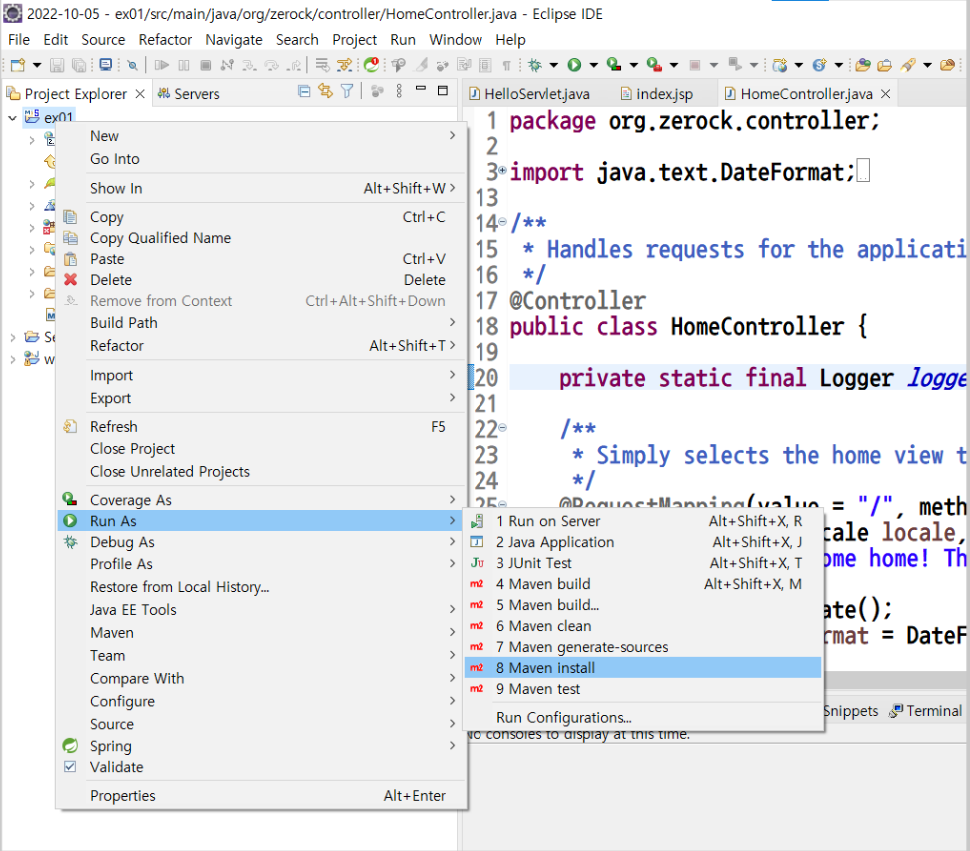Open the Window menu
Viewport: 970px width, 851px height.
[455, 40]
